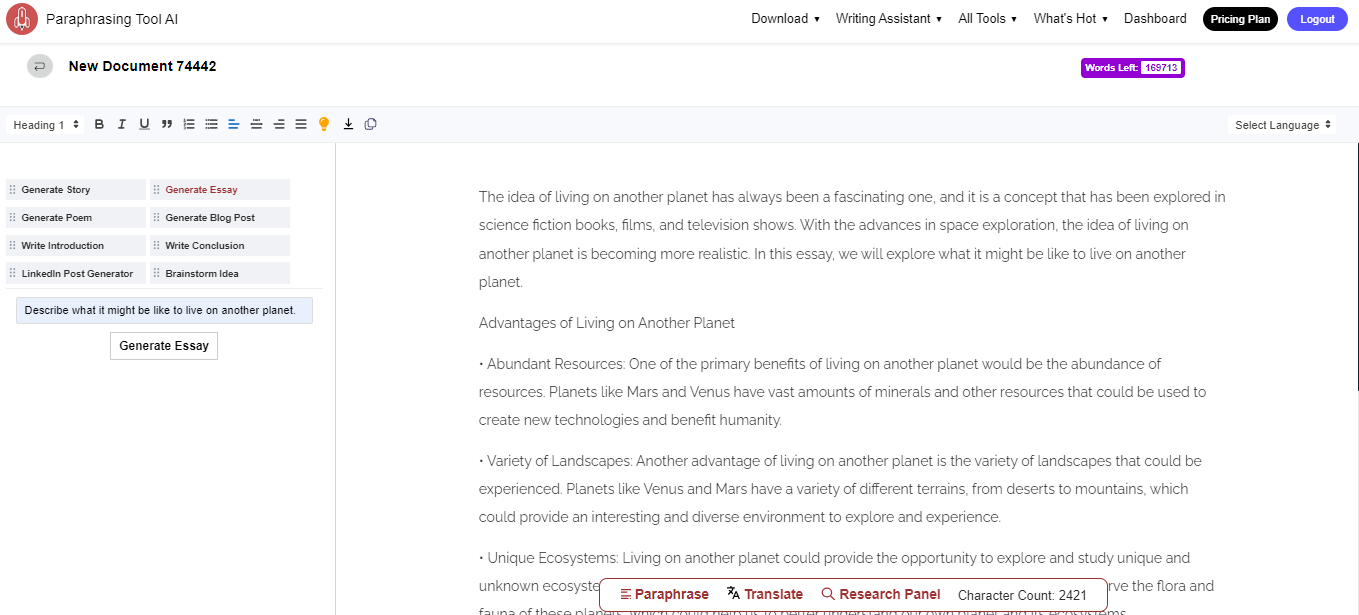The width and height of the screenshot is (1359, 615).
Task: Apply numbered list formatting
Action: click(x=189, y=124)
